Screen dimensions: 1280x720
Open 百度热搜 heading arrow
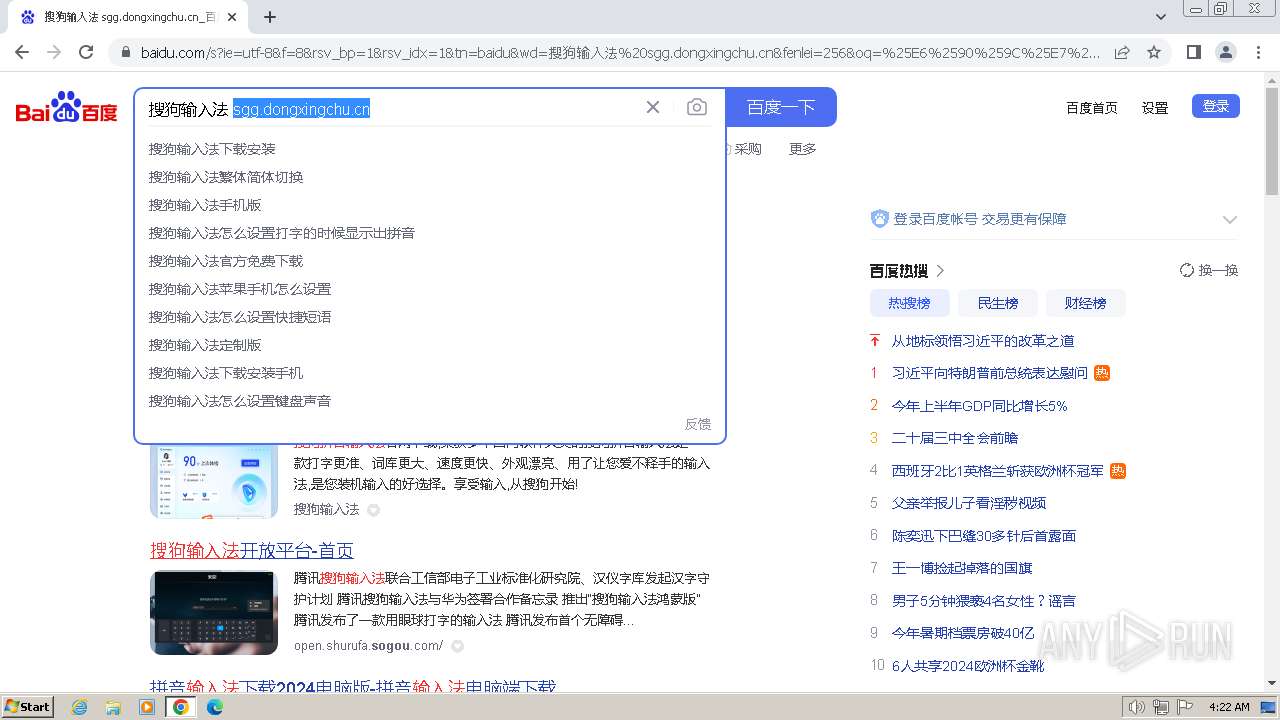941,271
